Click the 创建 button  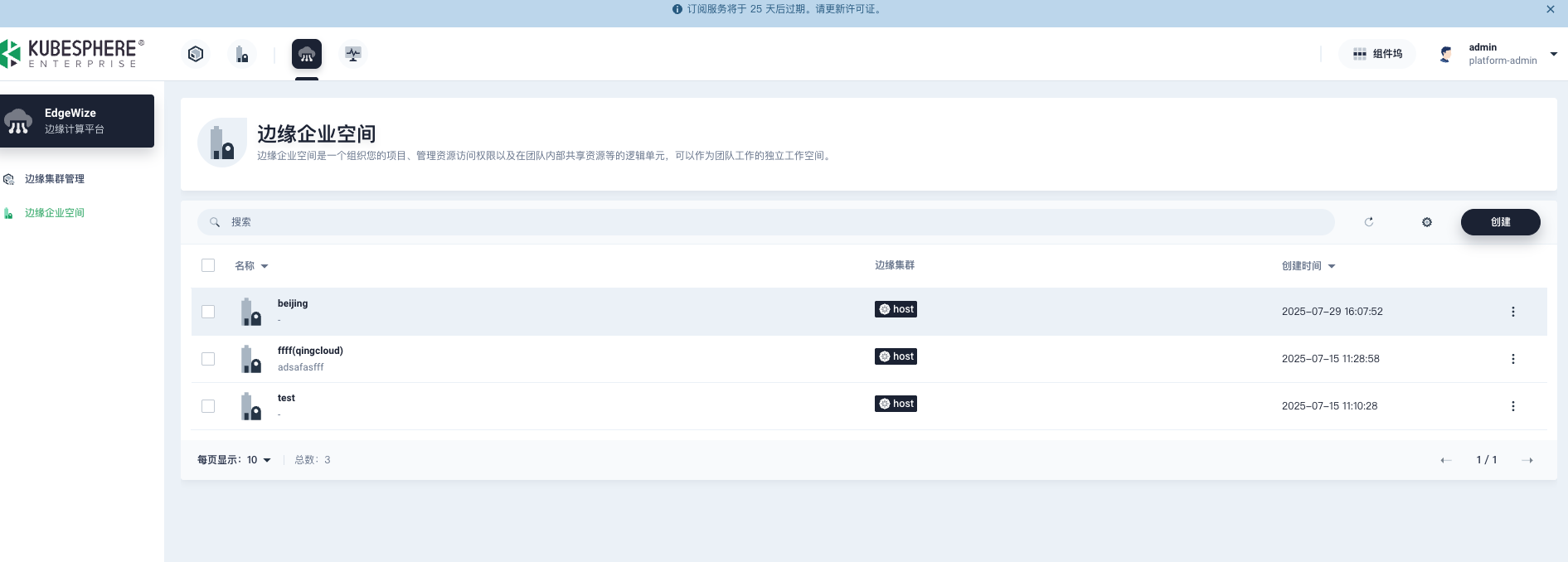[x=1500, y=222]
